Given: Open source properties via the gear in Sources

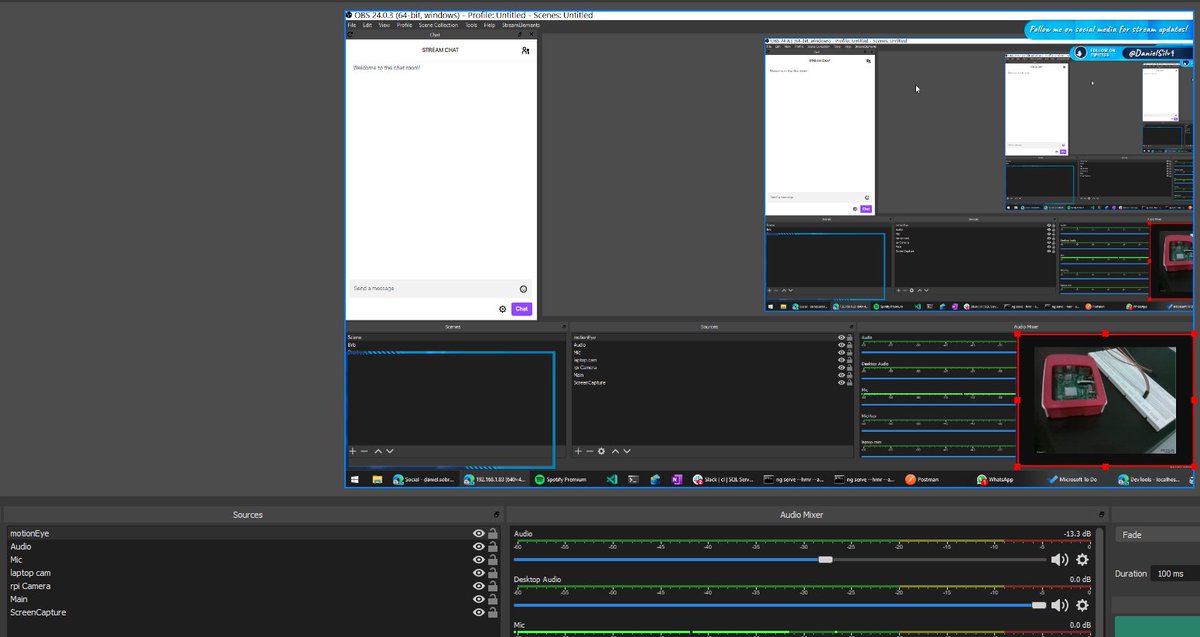Looking at the screenshot, I should tap(601, 450).
